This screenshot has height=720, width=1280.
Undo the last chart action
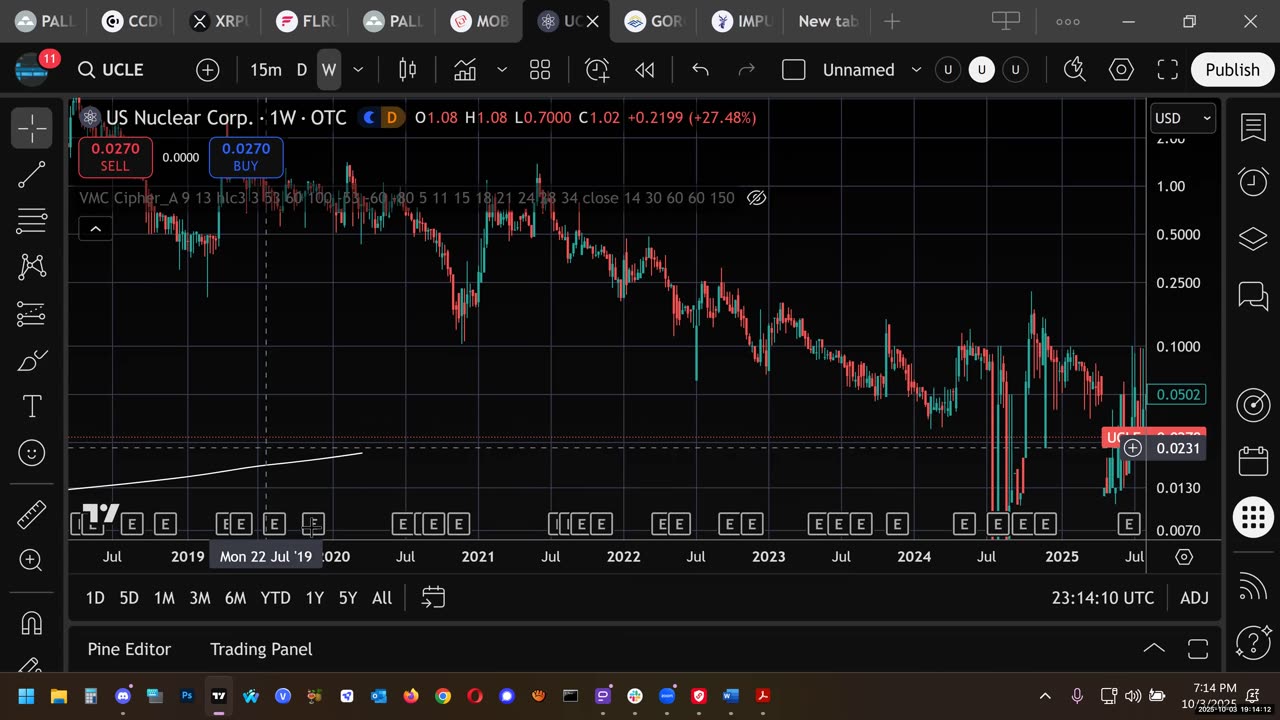[700, 69]
